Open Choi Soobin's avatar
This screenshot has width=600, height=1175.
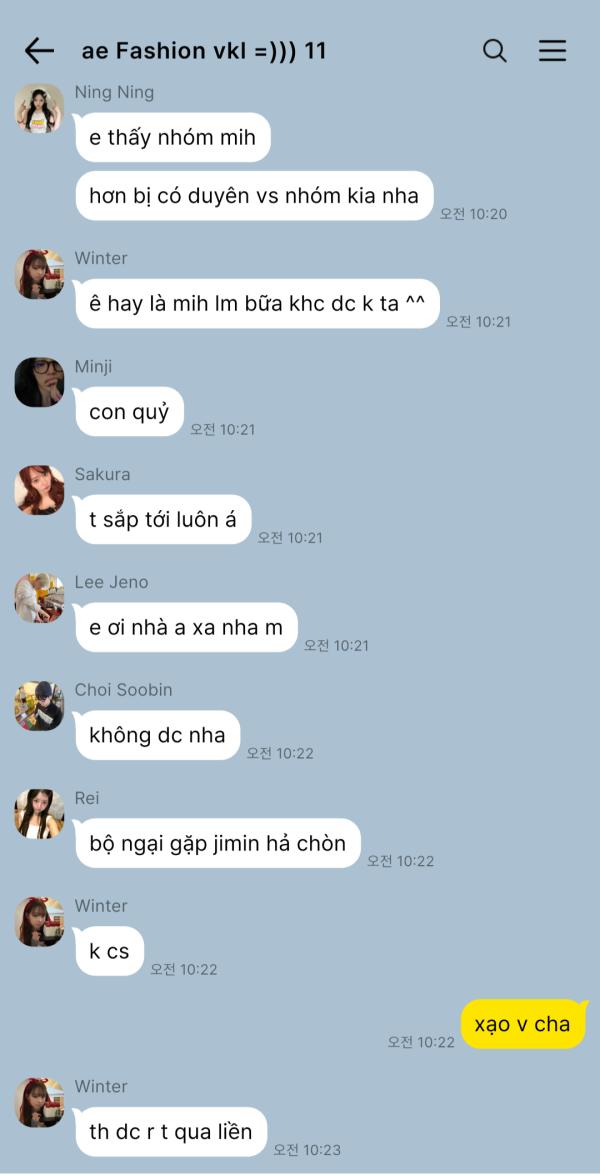[x=39, y=706]
